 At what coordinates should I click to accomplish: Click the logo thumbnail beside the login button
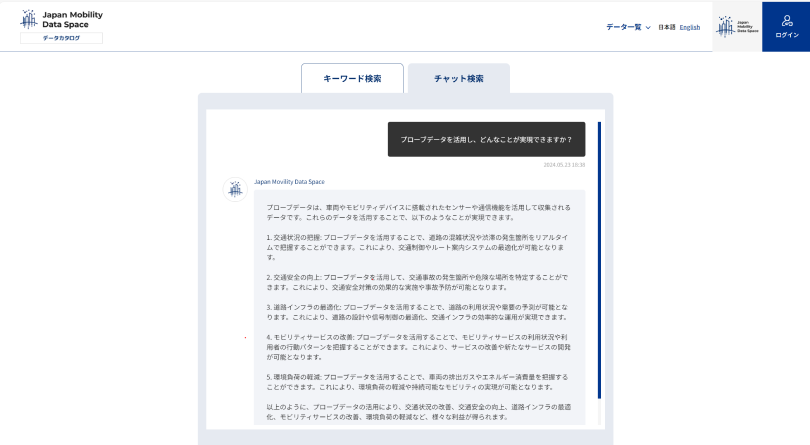(x=737, y=27)
